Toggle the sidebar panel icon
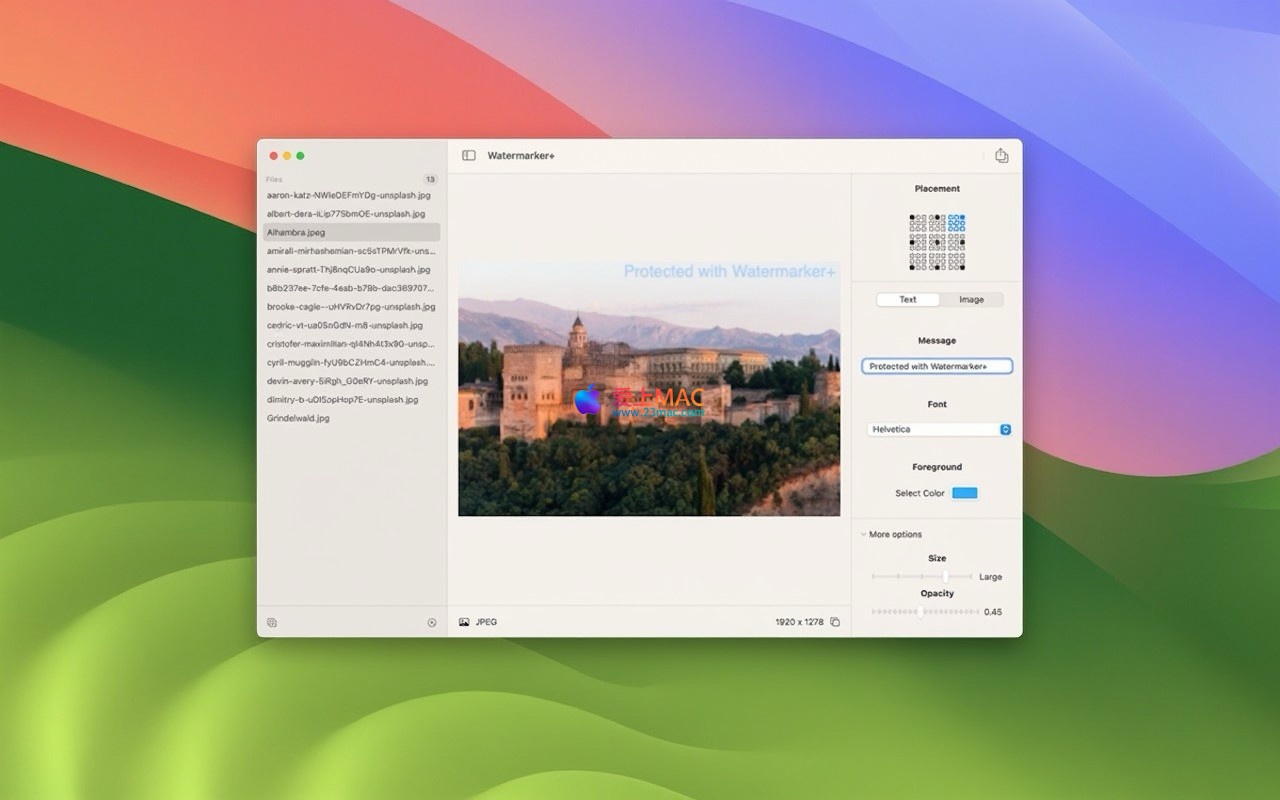1280x800 pixels. (x=468, y=156)
